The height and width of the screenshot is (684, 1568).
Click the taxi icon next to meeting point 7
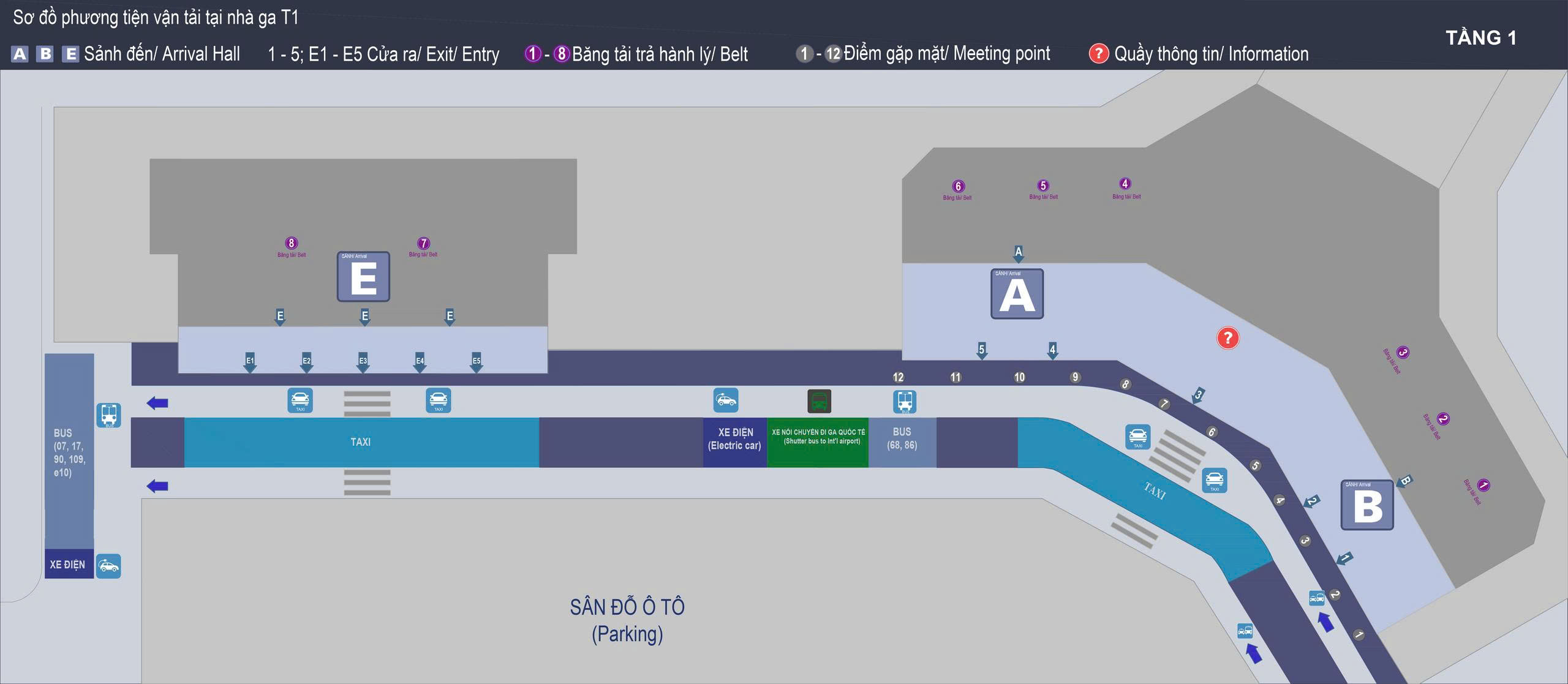pyautogui.click(x=1137, y=437)
